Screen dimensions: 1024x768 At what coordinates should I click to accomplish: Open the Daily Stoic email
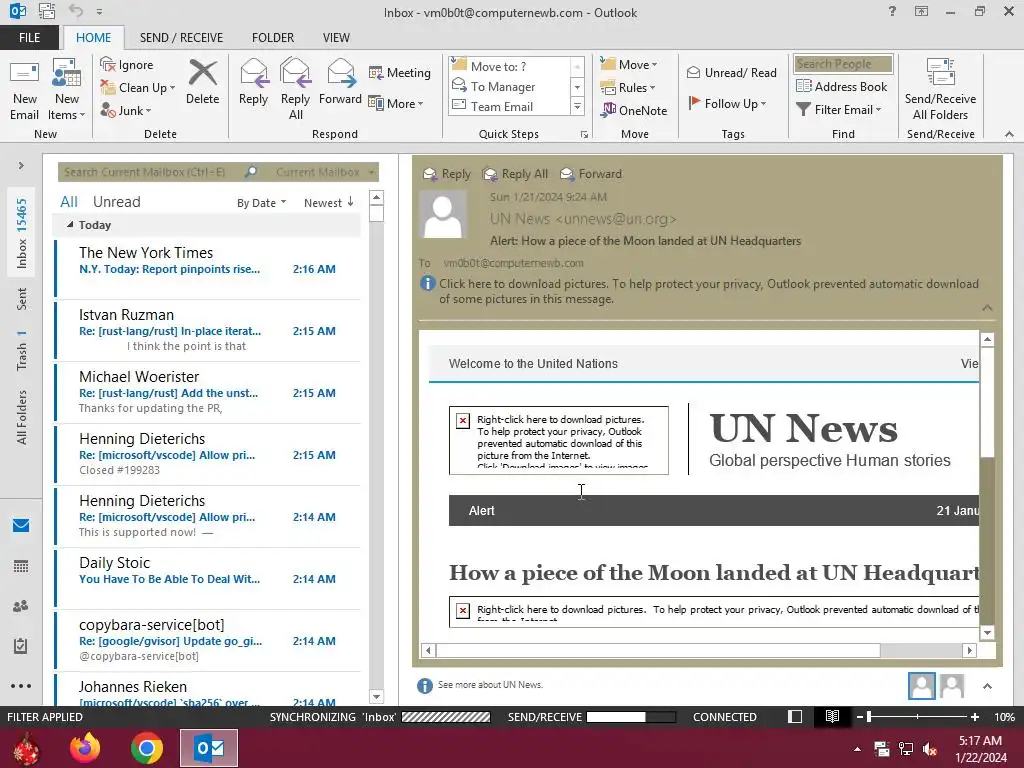[208, 579]
